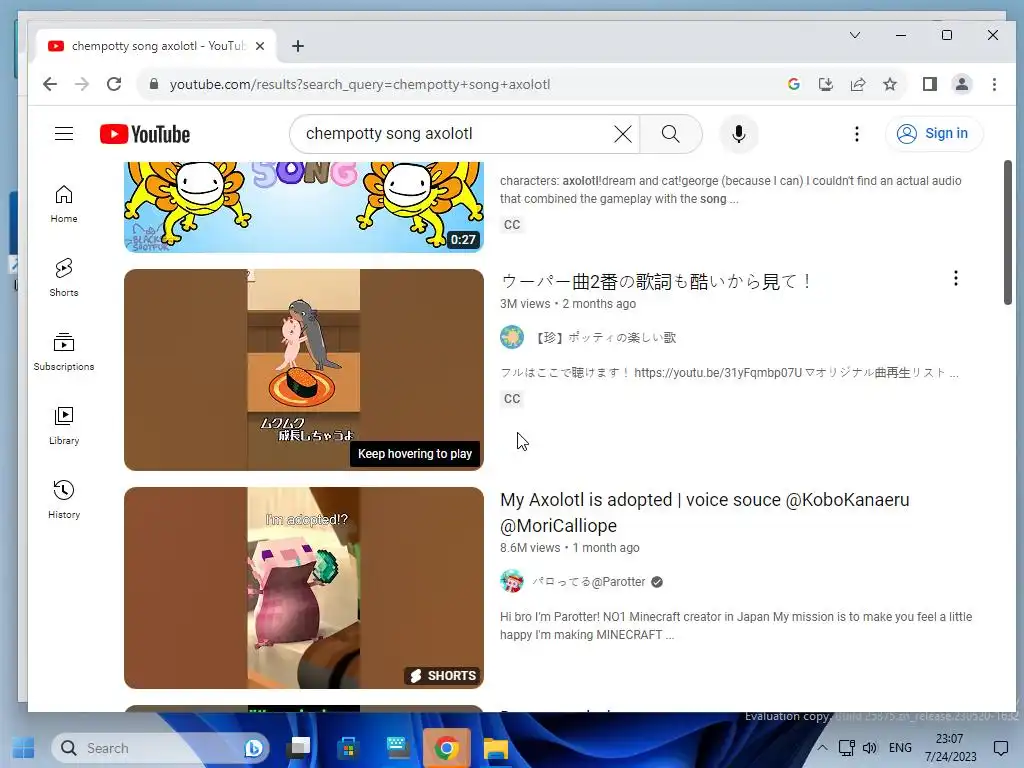
Task: Go forward with the browser forward arrow
Action: 82,84
